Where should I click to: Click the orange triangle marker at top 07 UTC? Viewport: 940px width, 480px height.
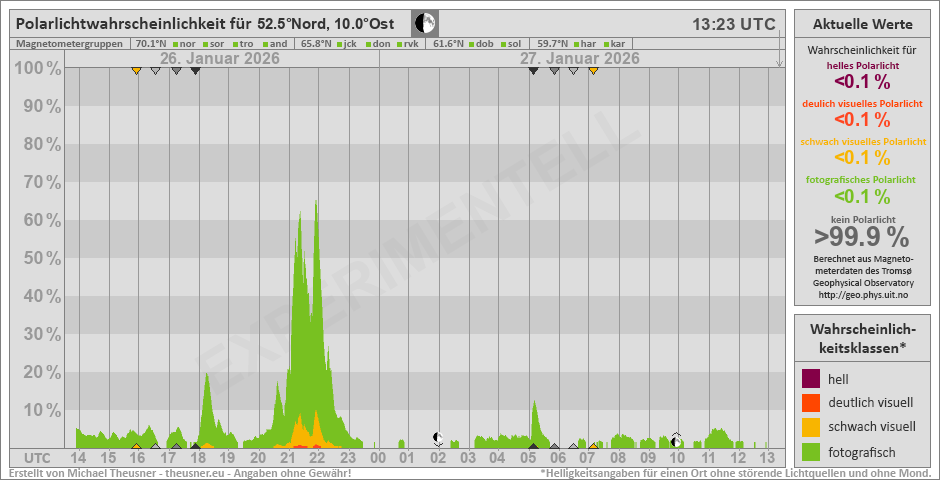pyautogui.click(x=593, y=70)
